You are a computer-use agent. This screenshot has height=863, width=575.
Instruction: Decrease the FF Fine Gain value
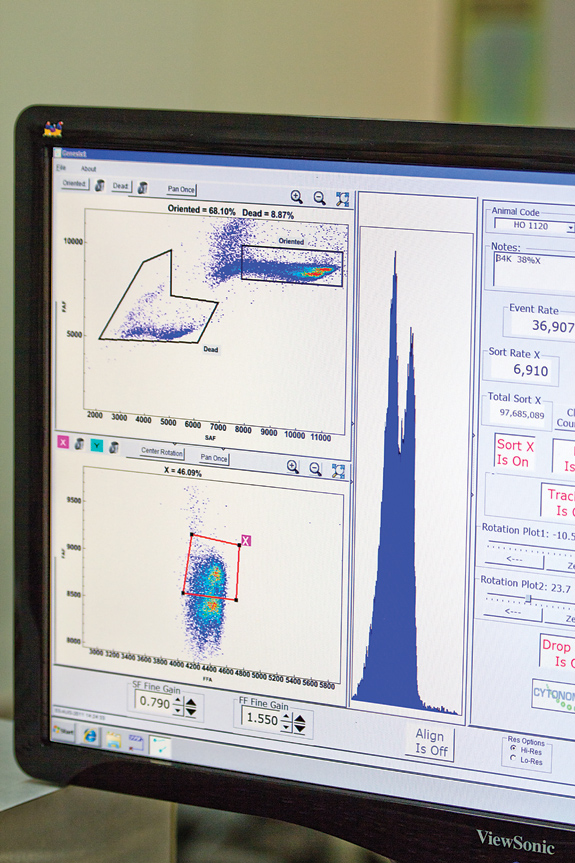(286, 727)
